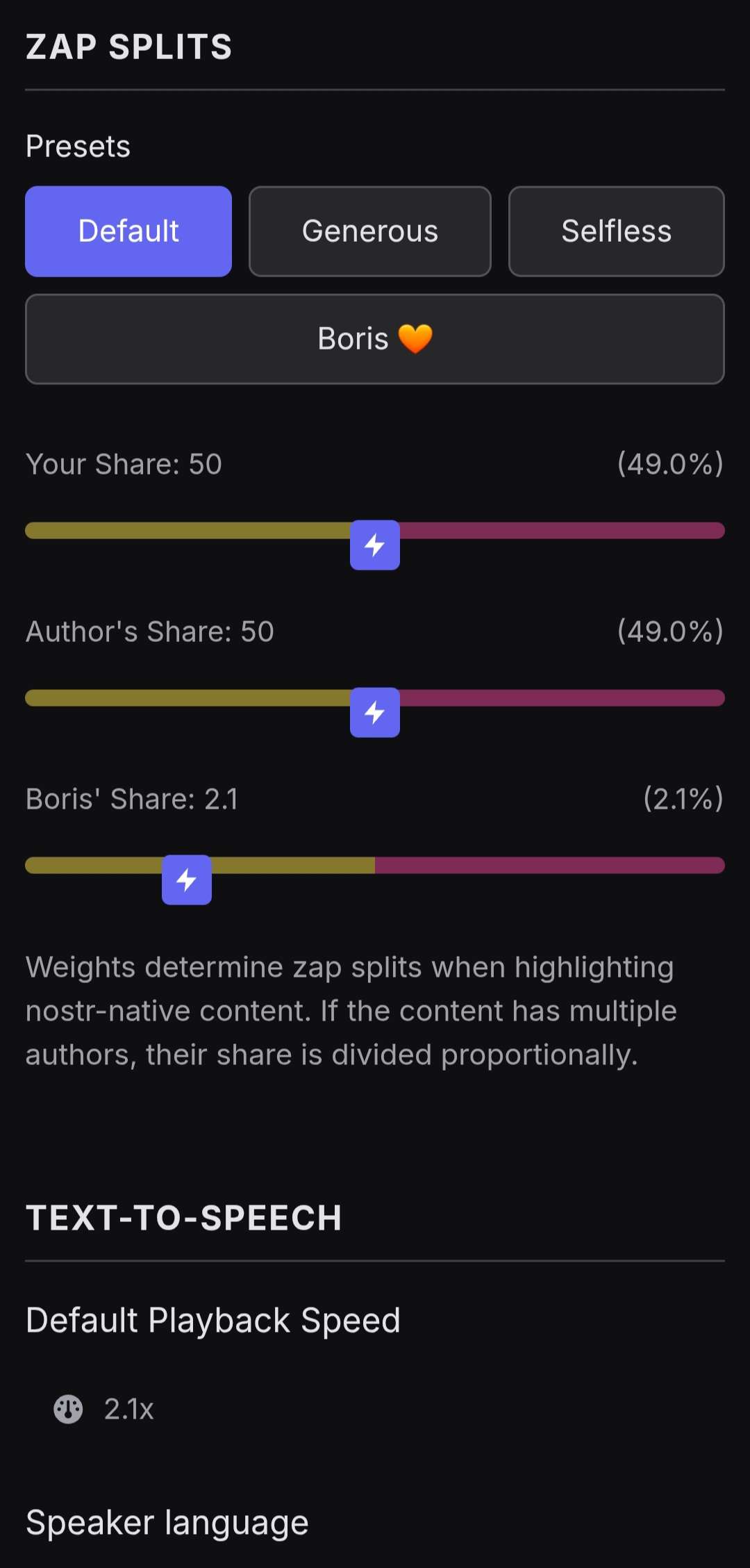Image resolution: width=750 pixels, height=1568 pixels.
Task: Click the Your Share lightning slider handle
Action: (x=375, y=545)
